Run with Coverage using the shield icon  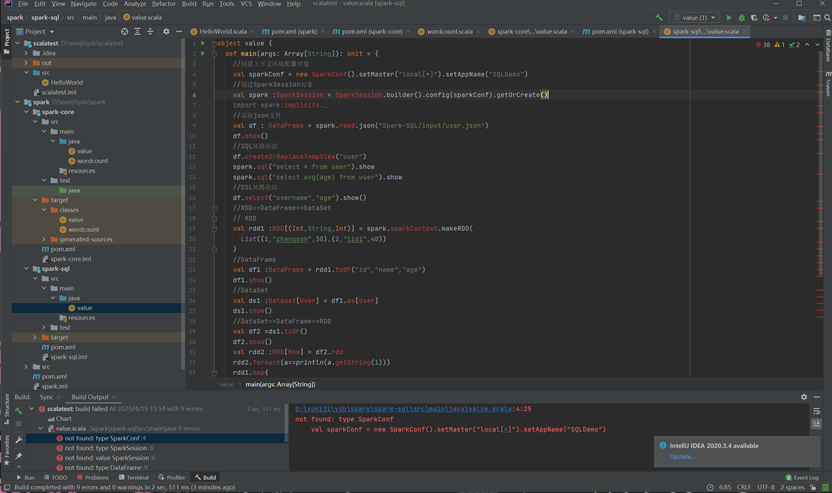pyautogui.click(x=754, y=18)
